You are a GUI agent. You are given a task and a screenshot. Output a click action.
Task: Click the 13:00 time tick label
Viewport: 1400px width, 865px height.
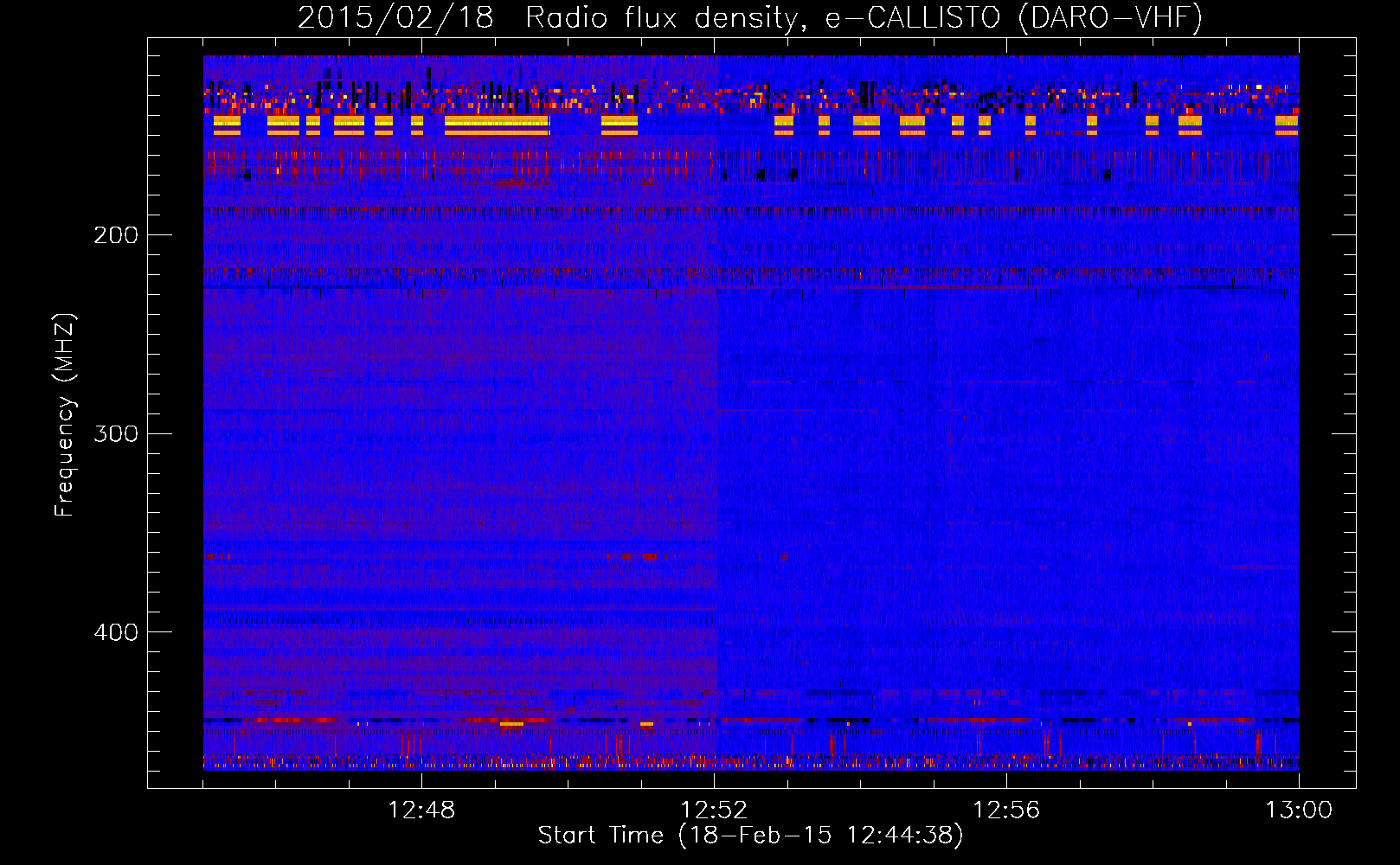tap(1299, 811)
